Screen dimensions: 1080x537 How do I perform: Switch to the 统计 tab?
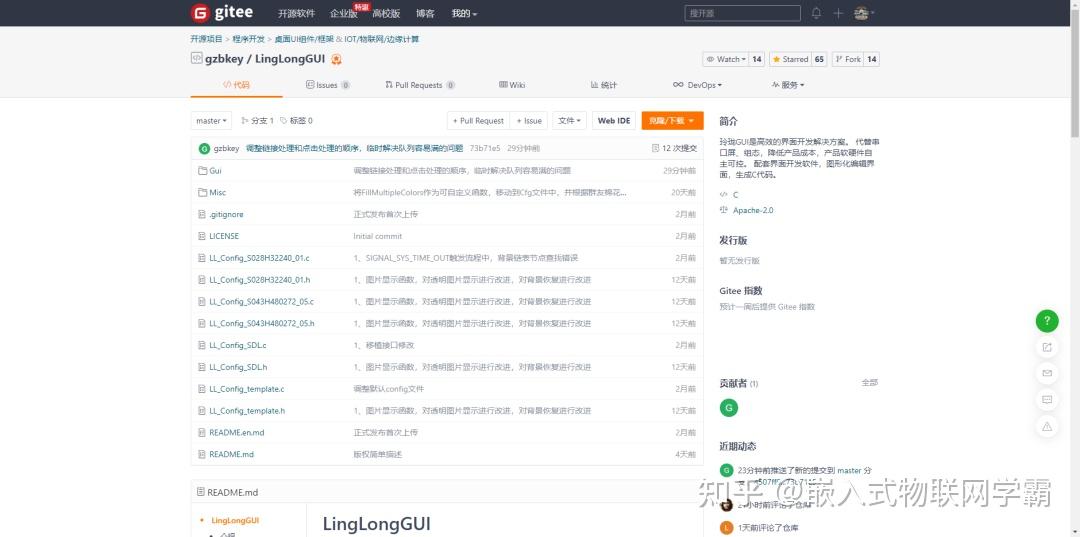pos(603,85)
